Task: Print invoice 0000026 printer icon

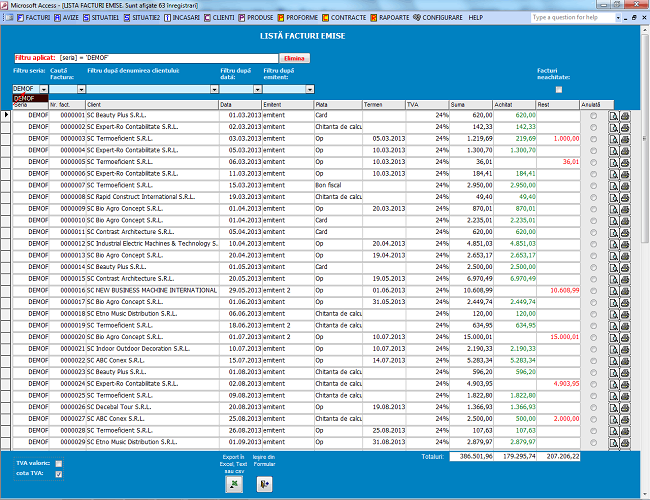Action: point(625,408)
